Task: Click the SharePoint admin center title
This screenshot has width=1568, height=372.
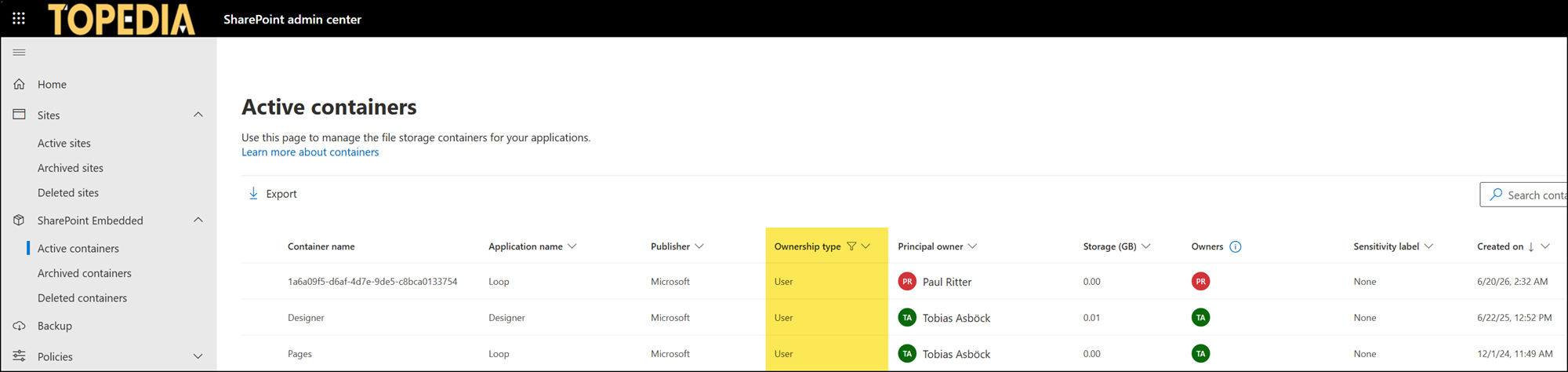Action: coord(292,19)
